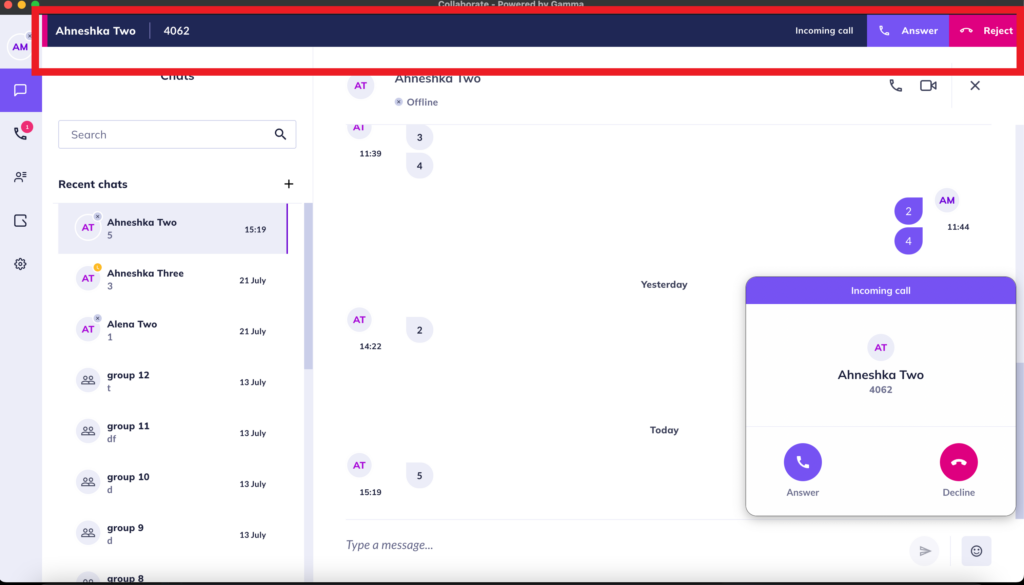
Task: Open the group 12 chat
Action: [x=172, y=381]
